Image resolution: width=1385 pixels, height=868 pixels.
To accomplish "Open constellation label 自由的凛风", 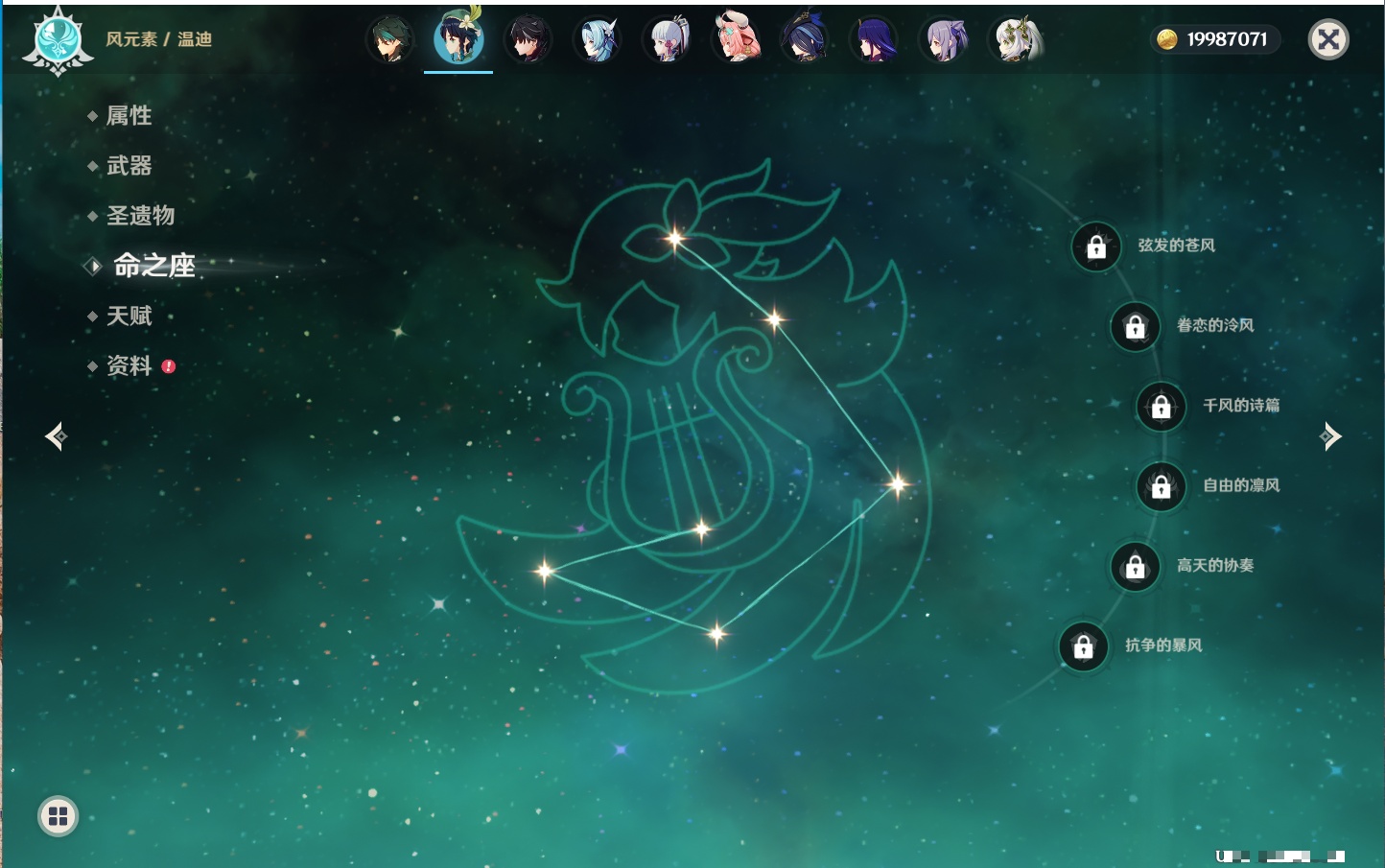I will tap(1241, 485).
